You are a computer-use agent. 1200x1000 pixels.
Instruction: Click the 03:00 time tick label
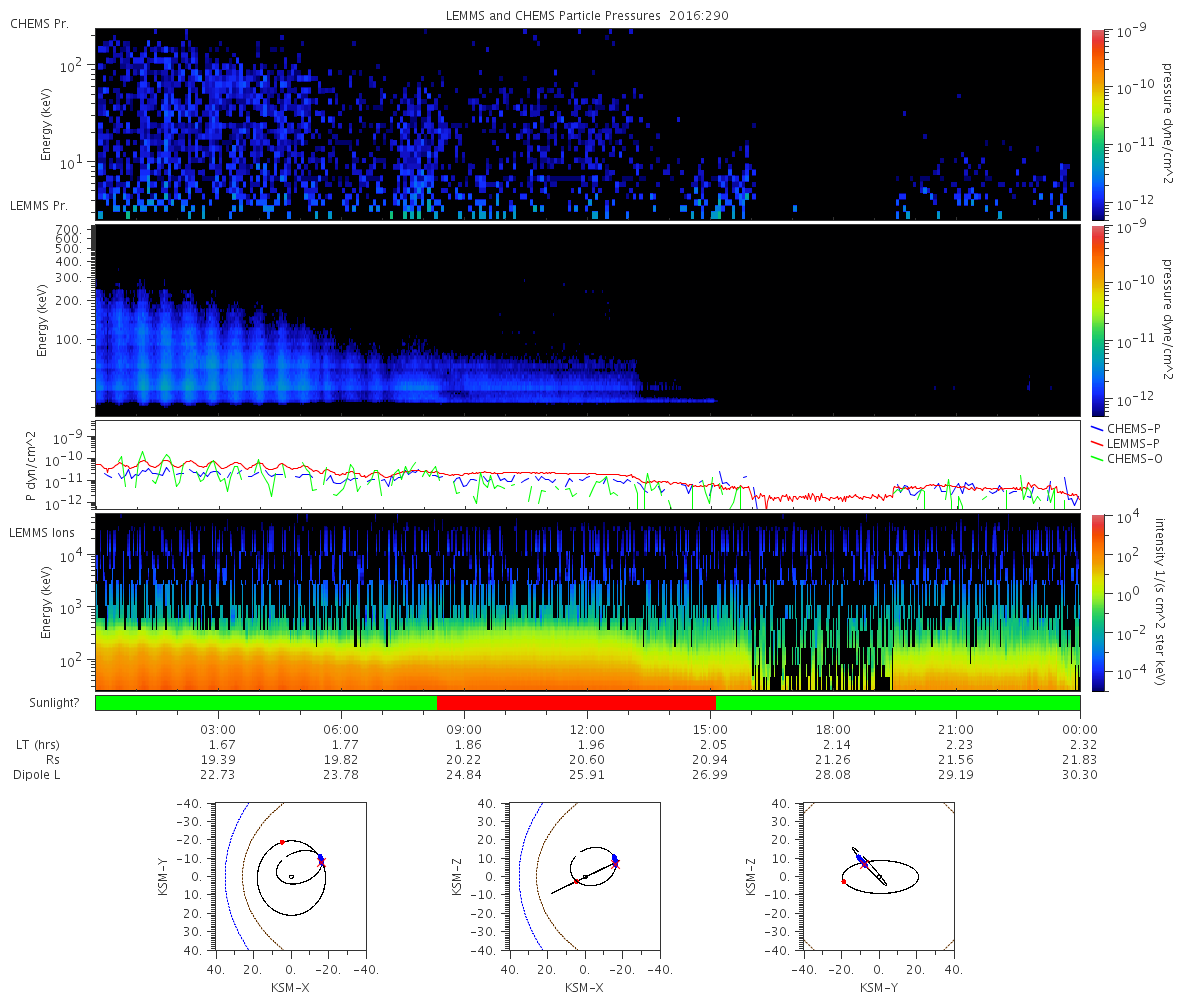tap(219, 731)
